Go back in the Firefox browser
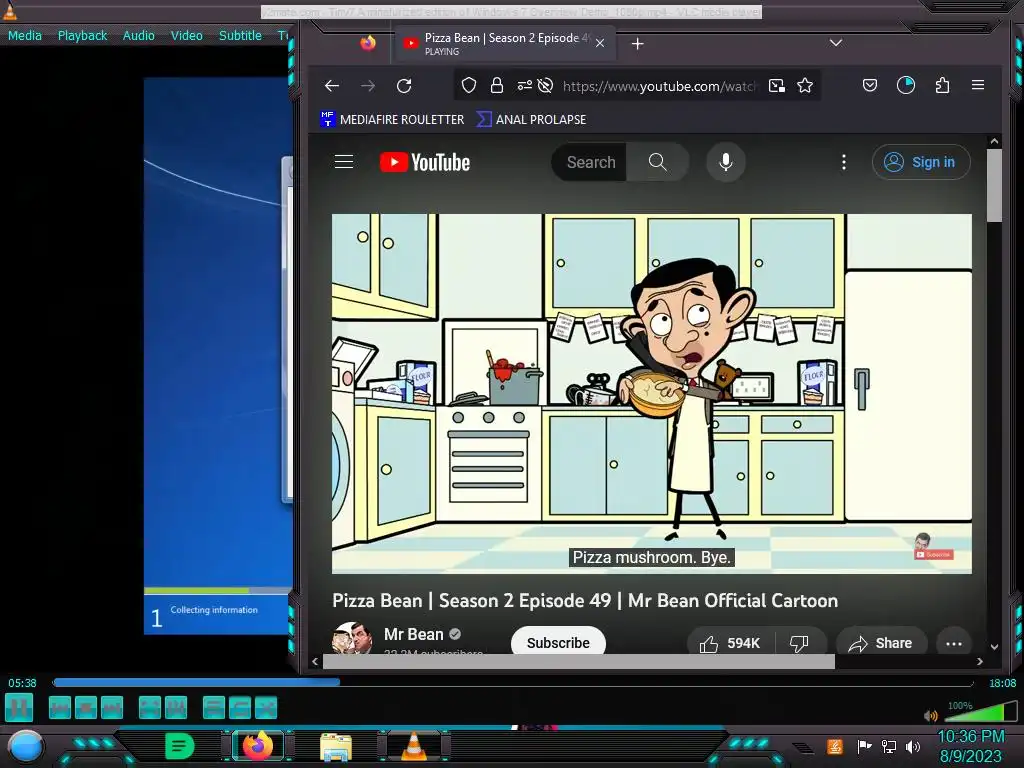Screen dimensions: 1024x768 332,86
